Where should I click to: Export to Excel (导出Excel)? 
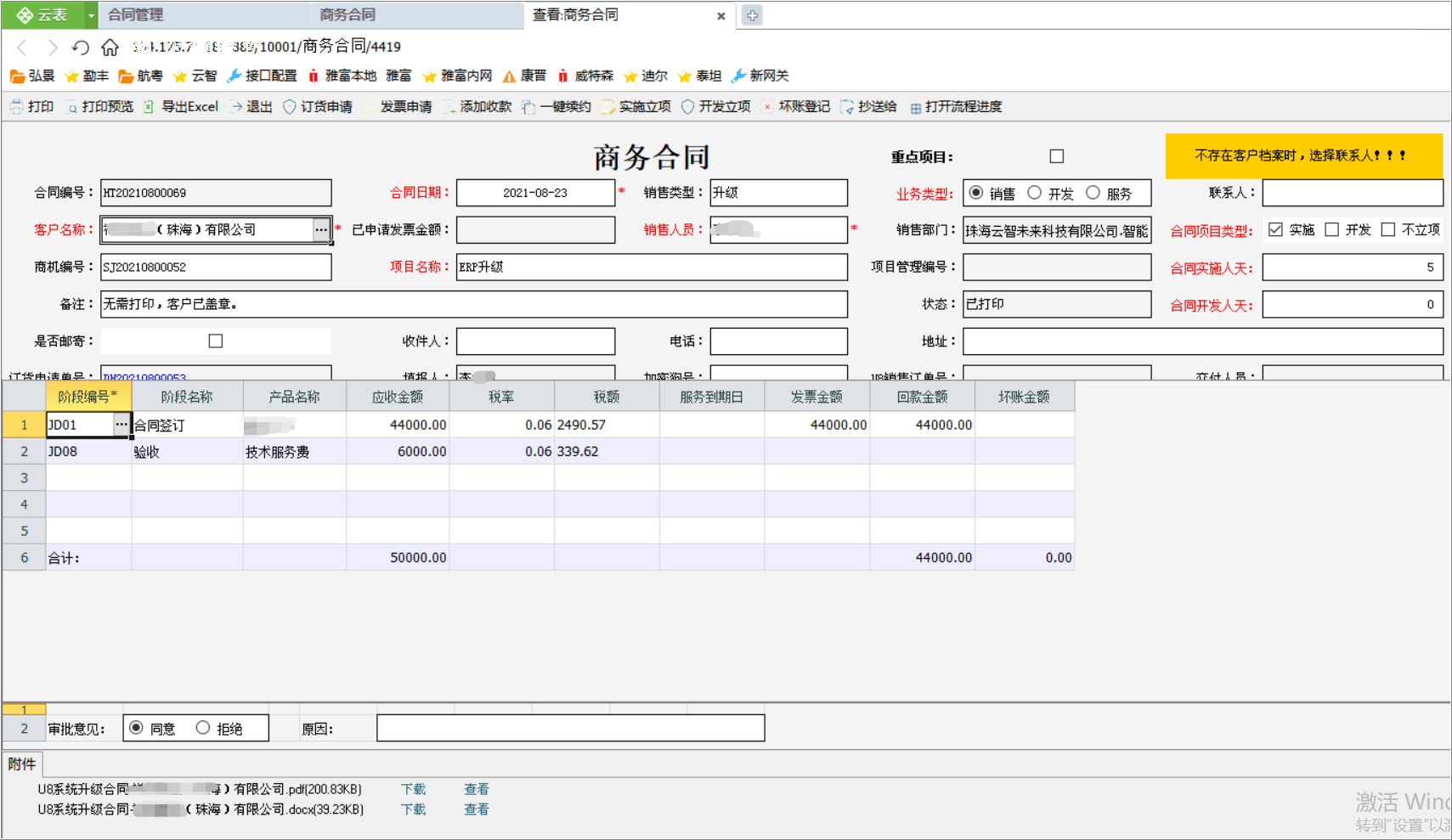point(181,107)
